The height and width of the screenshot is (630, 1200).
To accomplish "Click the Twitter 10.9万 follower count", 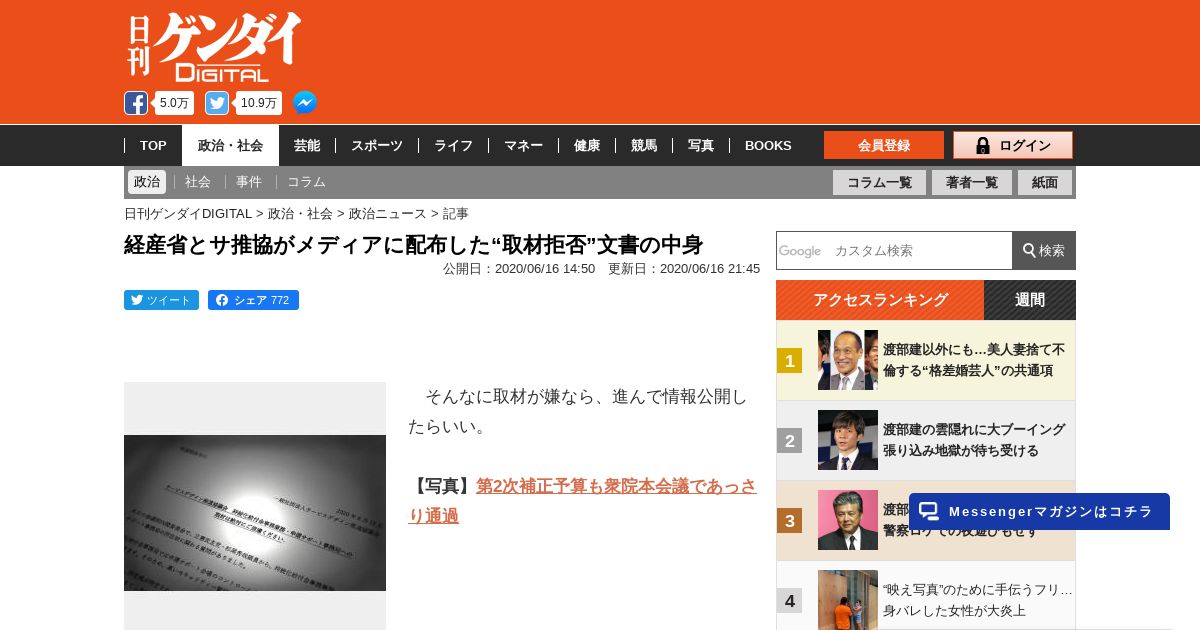I will [x=259, y=103].
